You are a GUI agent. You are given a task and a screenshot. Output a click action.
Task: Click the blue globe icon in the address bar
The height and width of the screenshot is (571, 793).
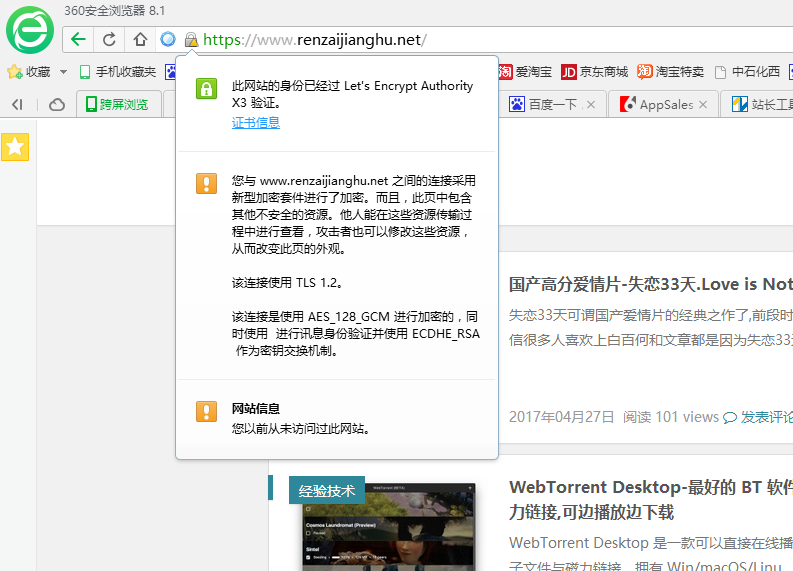click(168, 39)
